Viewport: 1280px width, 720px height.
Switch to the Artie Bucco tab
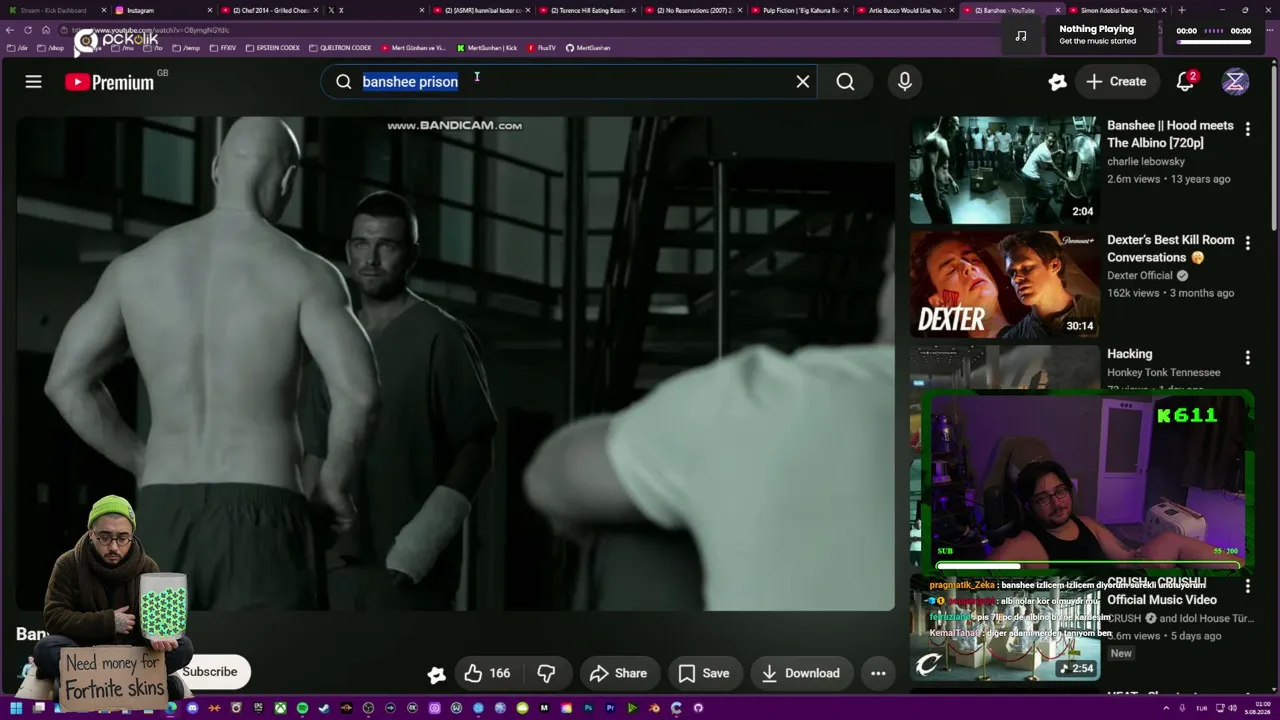[905, 10]
